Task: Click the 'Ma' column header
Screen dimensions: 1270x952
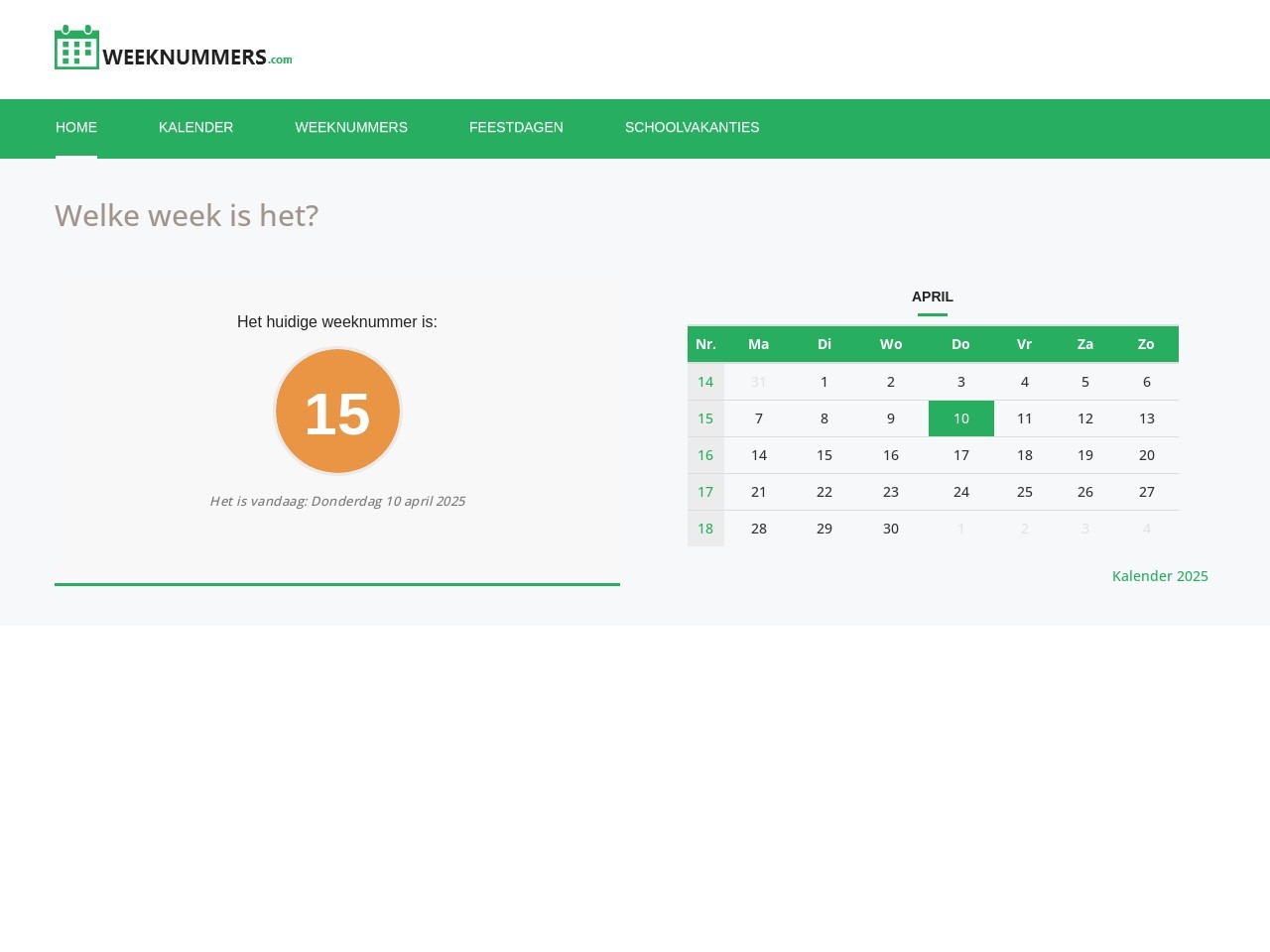Action: 759,344
